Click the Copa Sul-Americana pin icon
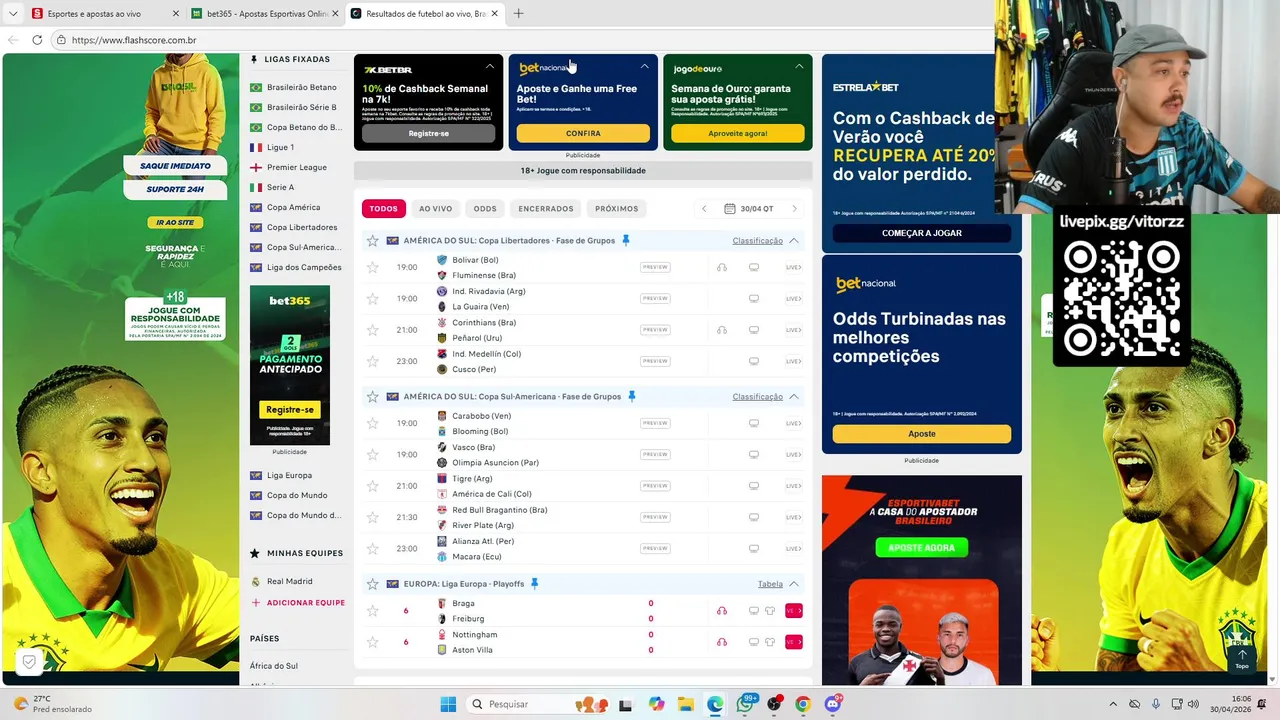 [632, 396]
